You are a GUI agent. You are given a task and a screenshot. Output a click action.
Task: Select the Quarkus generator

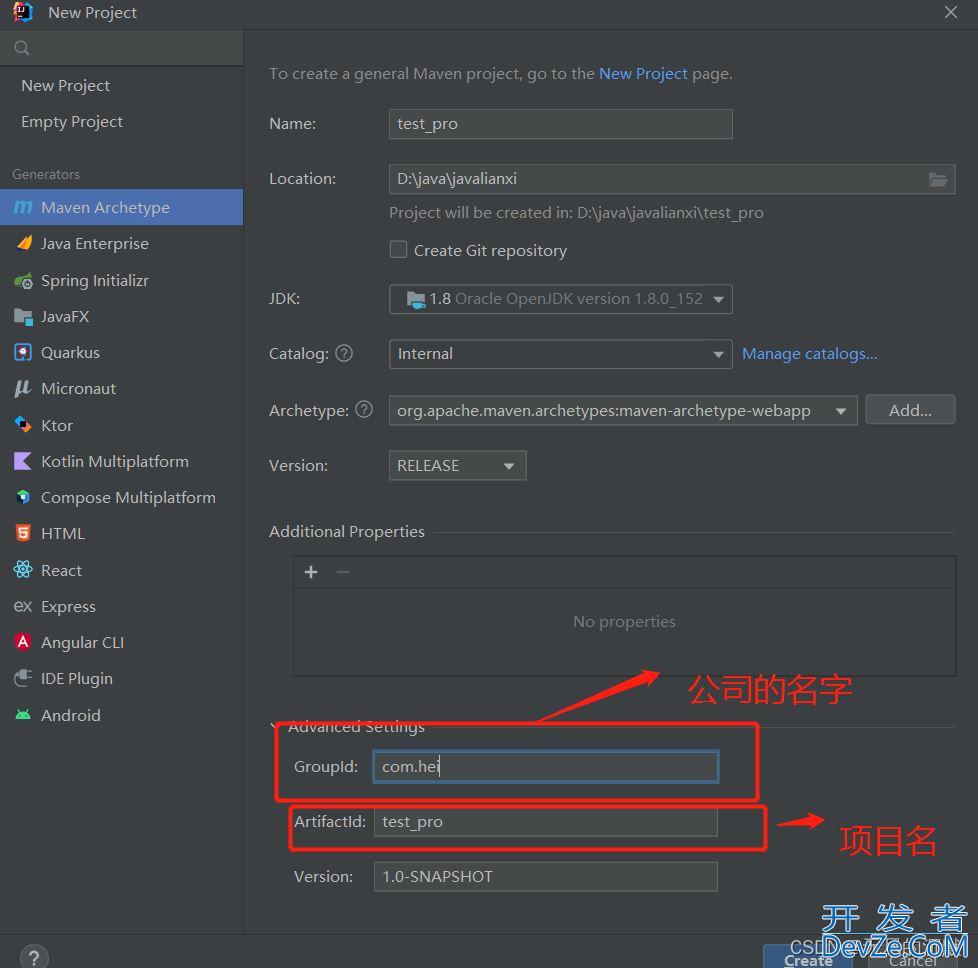(x=122, y=352)
